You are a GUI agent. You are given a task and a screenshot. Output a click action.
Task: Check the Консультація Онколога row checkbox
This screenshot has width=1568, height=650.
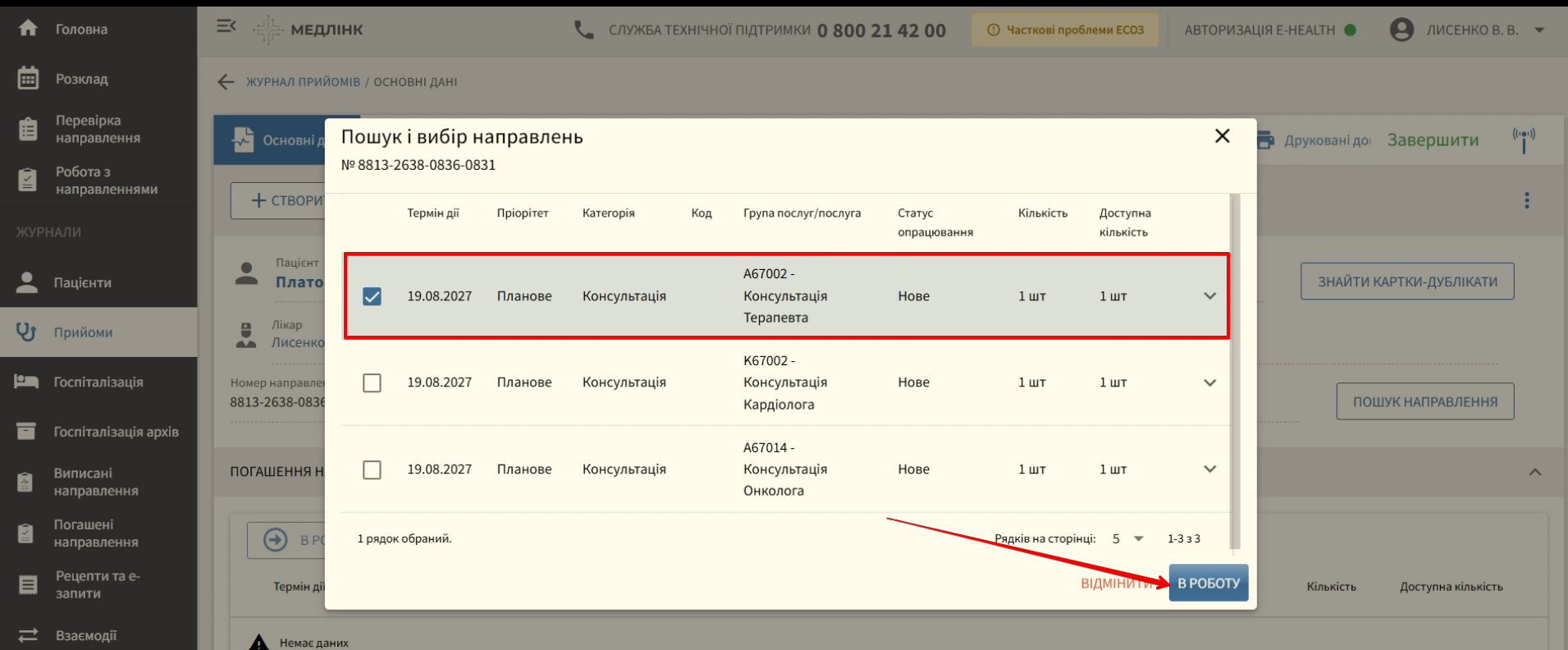point(372,470)
